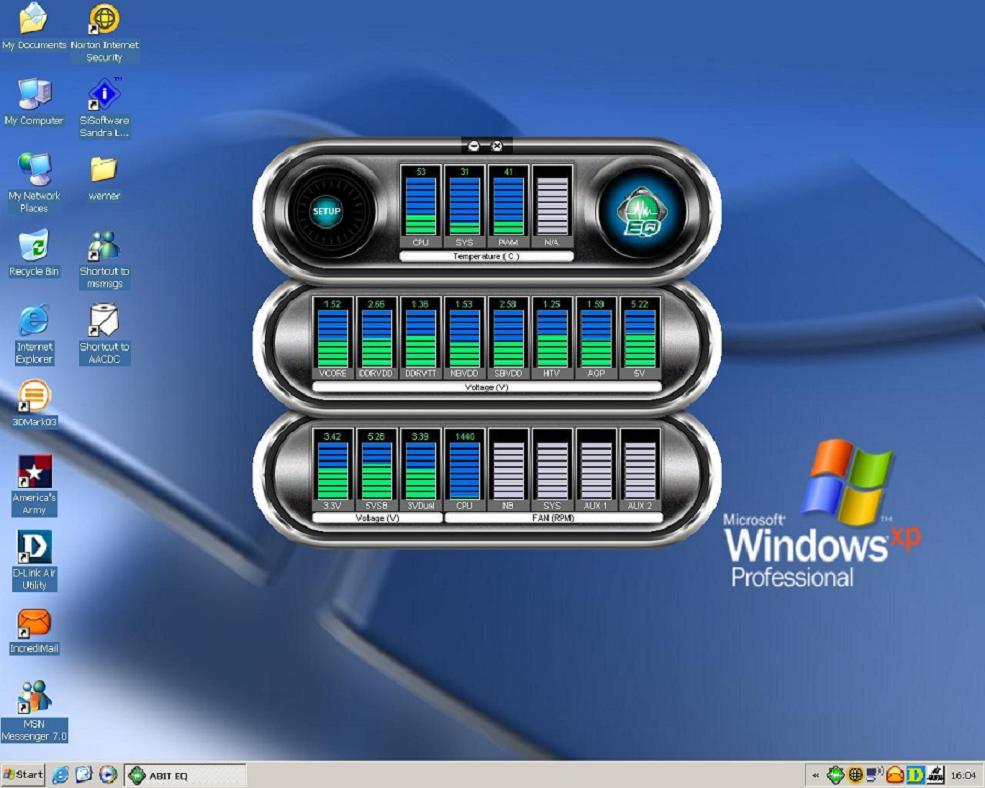Click the inactive AUX 1 fan gauge

pos(596,470)
